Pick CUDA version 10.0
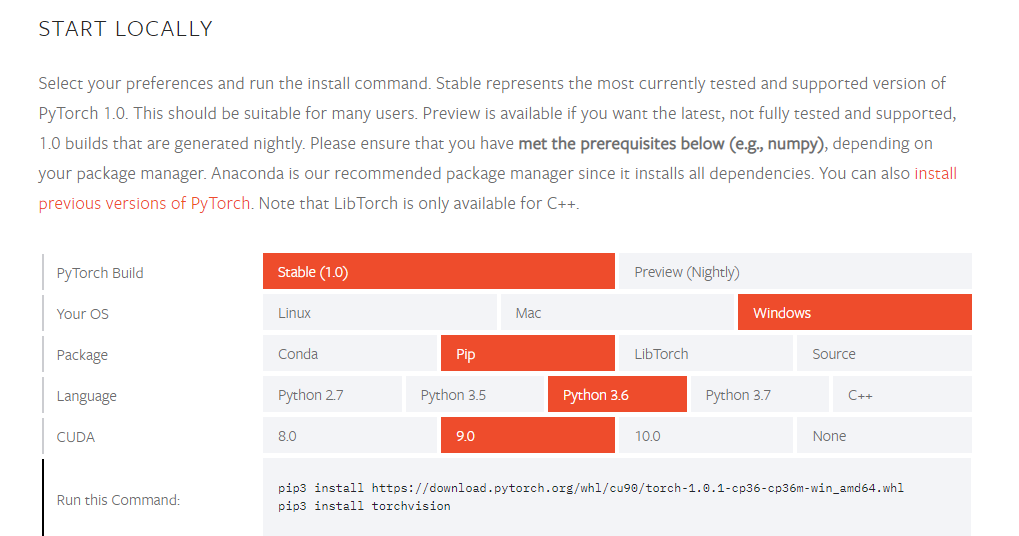 pos(705,436)
